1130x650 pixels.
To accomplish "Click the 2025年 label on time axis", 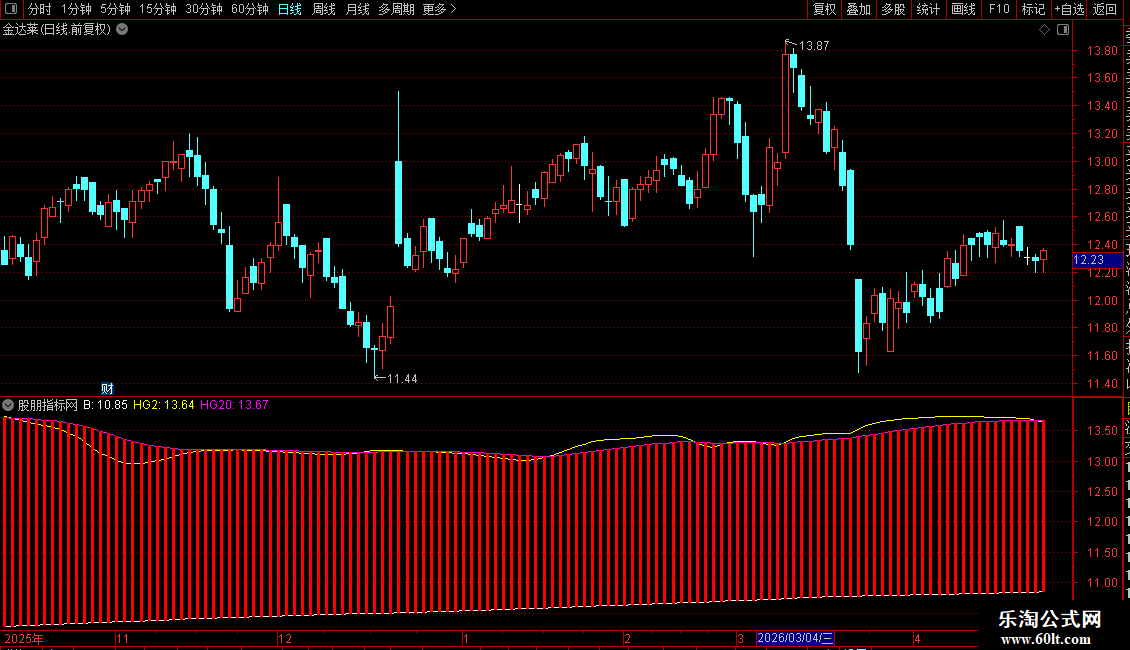I will coord(24,638).
